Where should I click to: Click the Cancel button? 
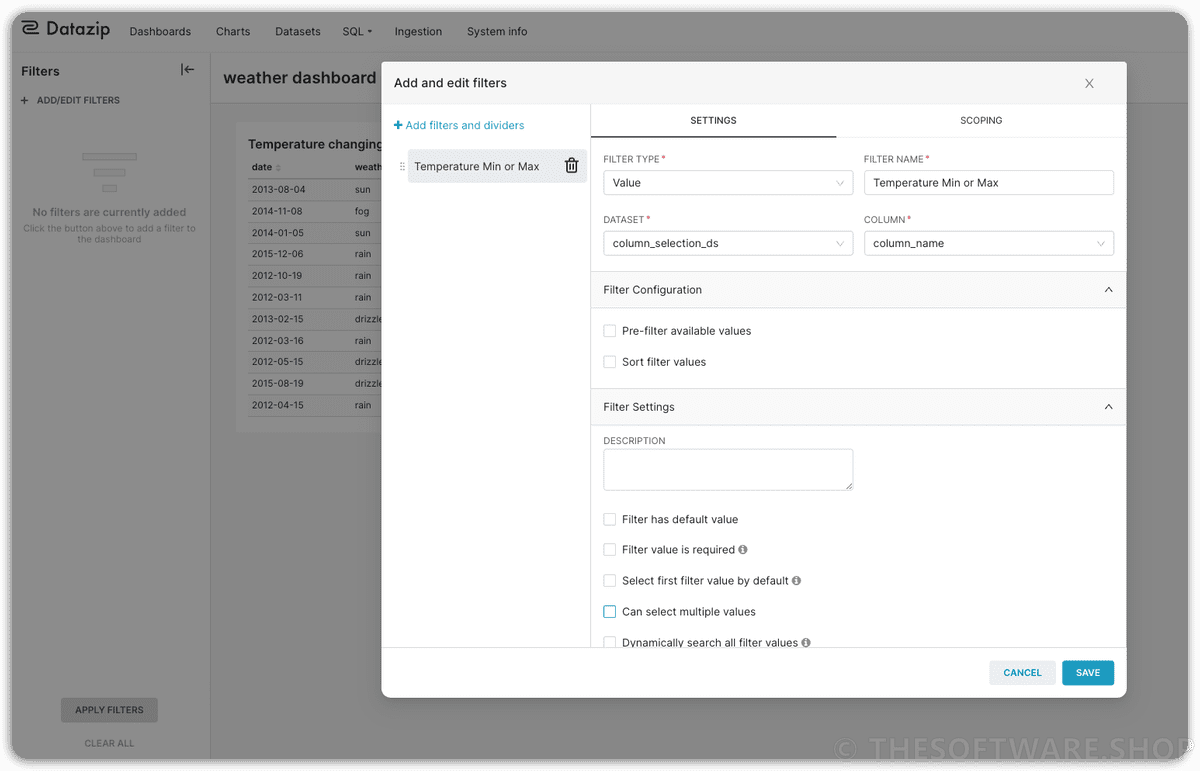pyautogui.click(x=1022, y=673)
